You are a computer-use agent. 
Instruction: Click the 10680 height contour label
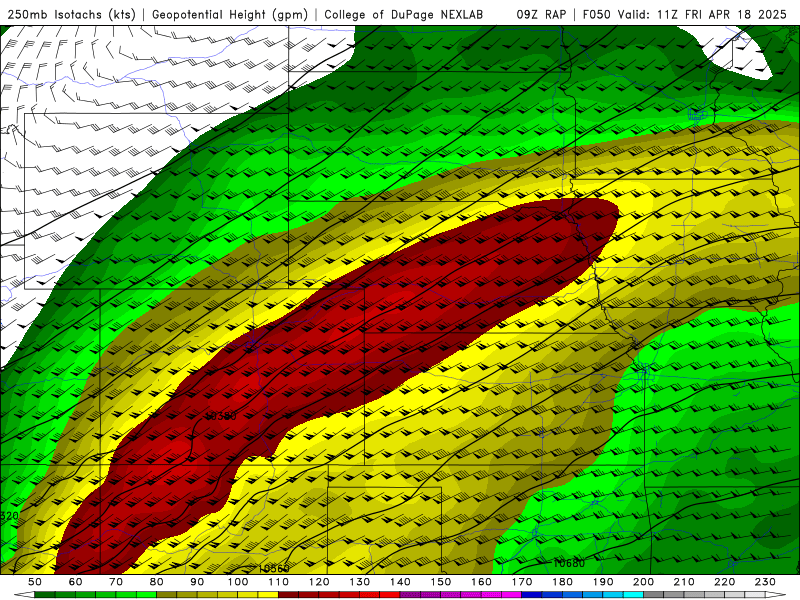tap(569, 563)
